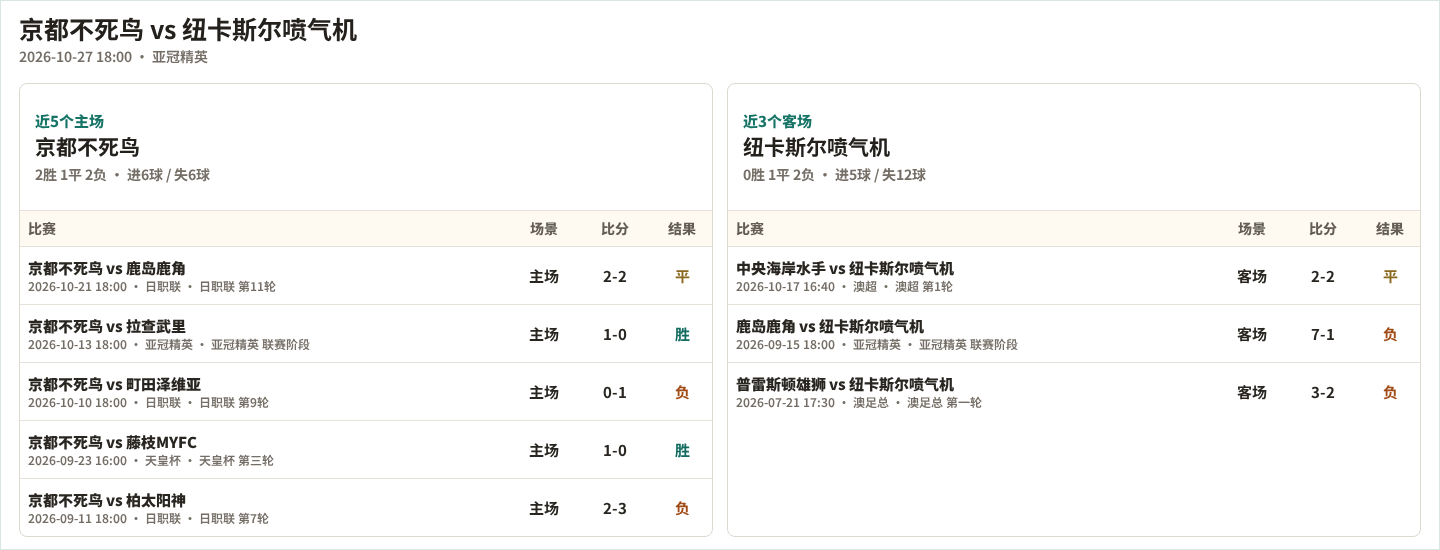The image size is (1440, 550).
Task: Click the details 2026-10-21 18:00 日职联 第11轮
Action: pos(152,287)
